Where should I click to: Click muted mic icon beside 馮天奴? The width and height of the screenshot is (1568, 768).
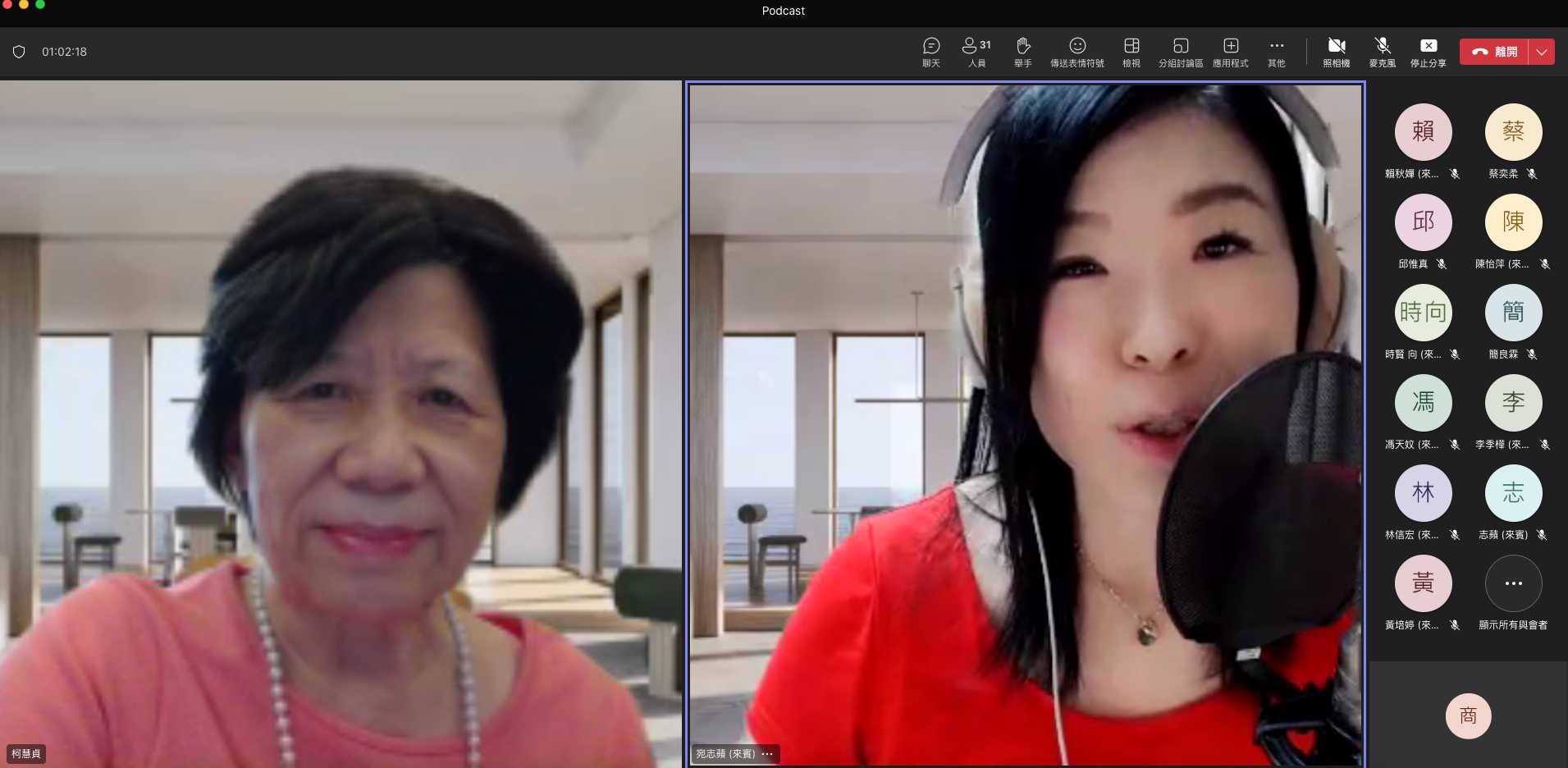1455,445
